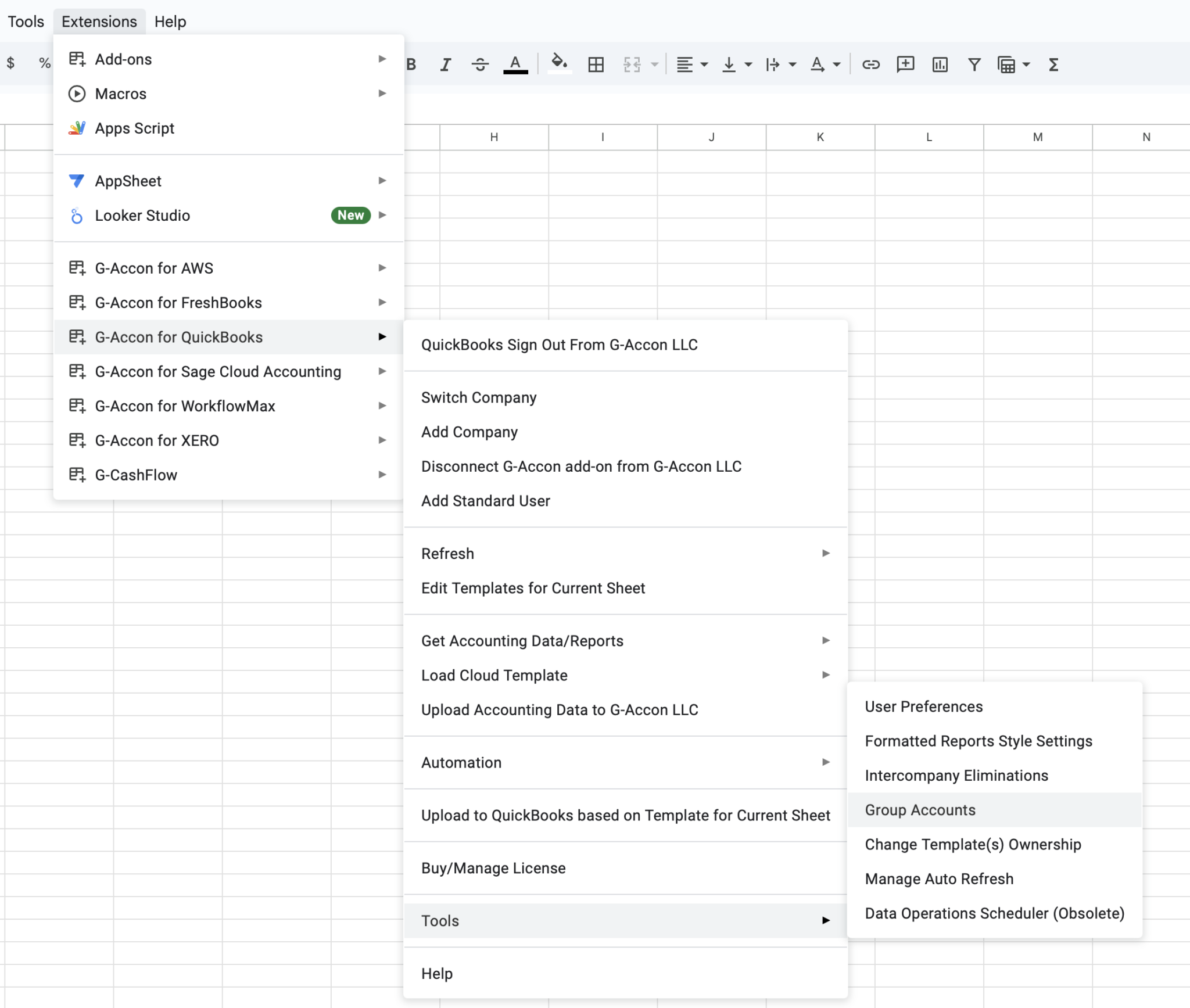The width and height of the screenshot is (1190, 1008).
Task: Expand Load Cloud Template submenu
Action: coord(626,675)
